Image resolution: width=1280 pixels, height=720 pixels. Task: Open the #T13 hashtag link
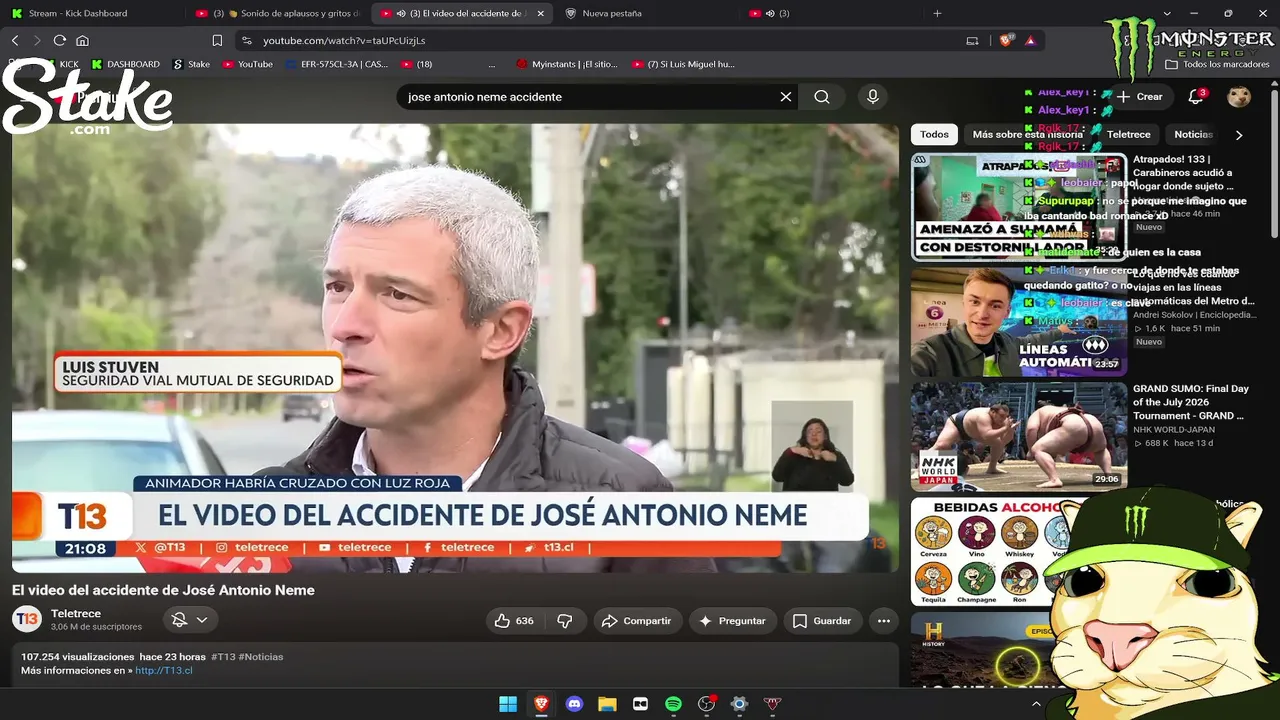point(223,657)
